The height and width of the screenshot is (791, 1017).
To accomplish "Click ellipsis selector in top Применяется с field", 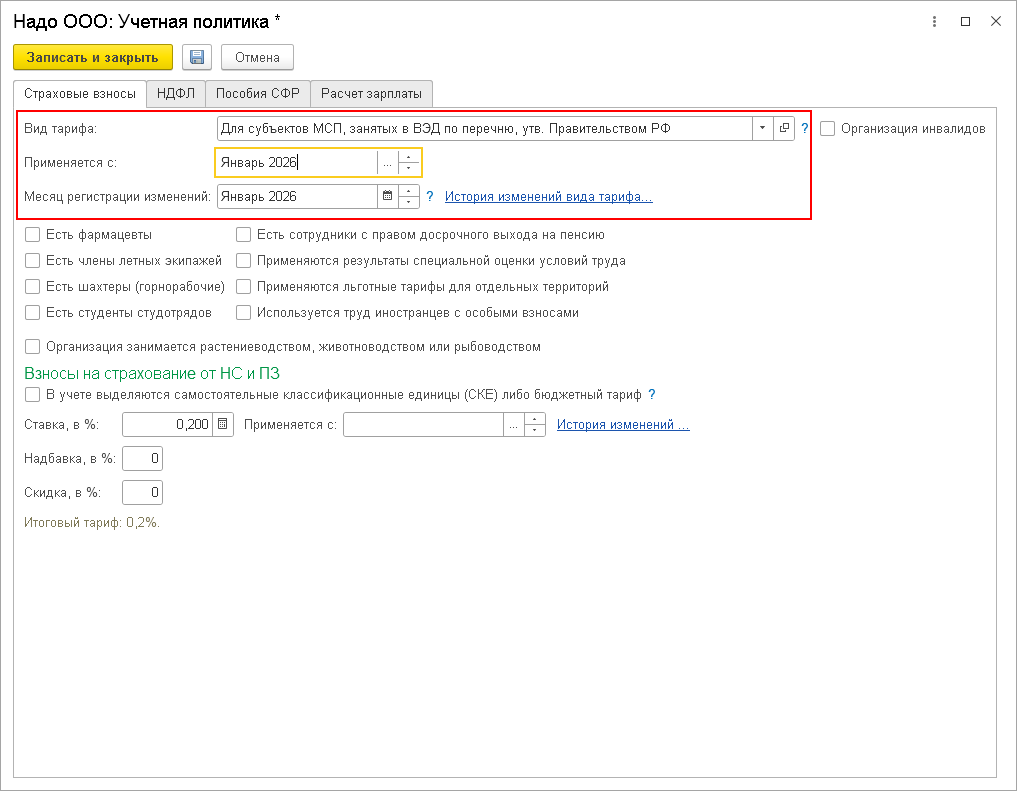I will (x=387, y=163).
